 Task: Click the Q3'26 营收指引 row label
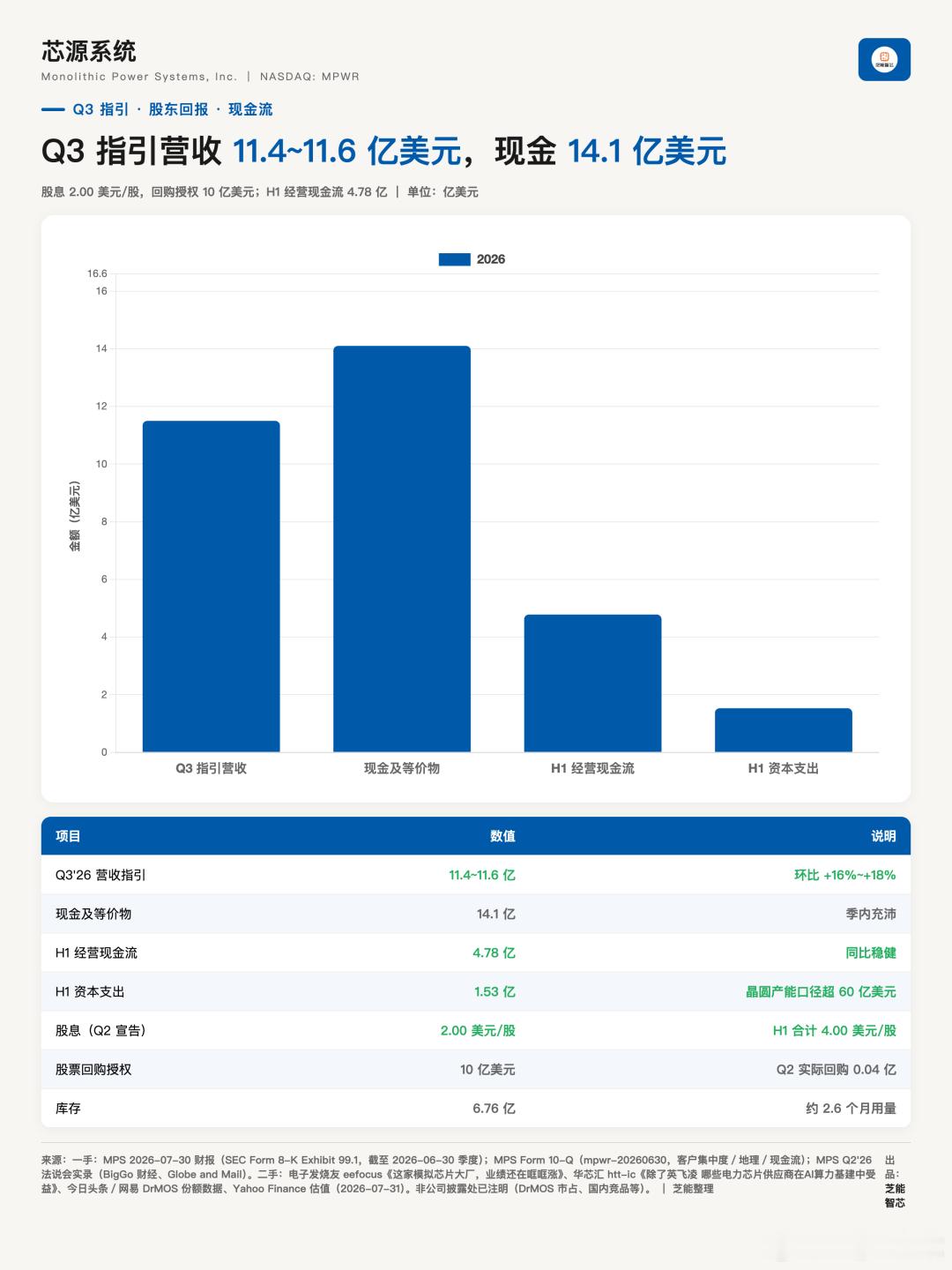(100, 875)
